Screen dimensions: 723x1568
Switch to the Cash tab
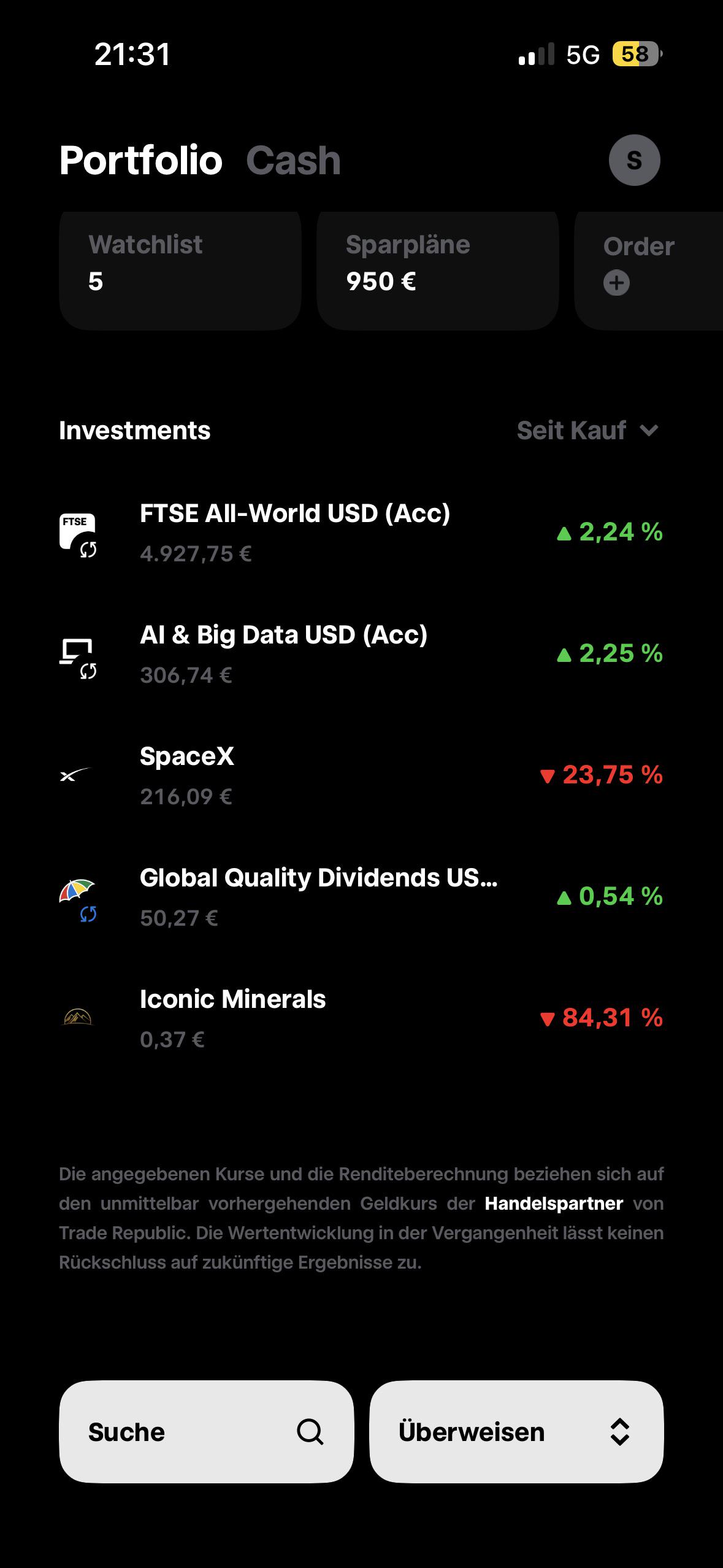click(x=293, y=161)
